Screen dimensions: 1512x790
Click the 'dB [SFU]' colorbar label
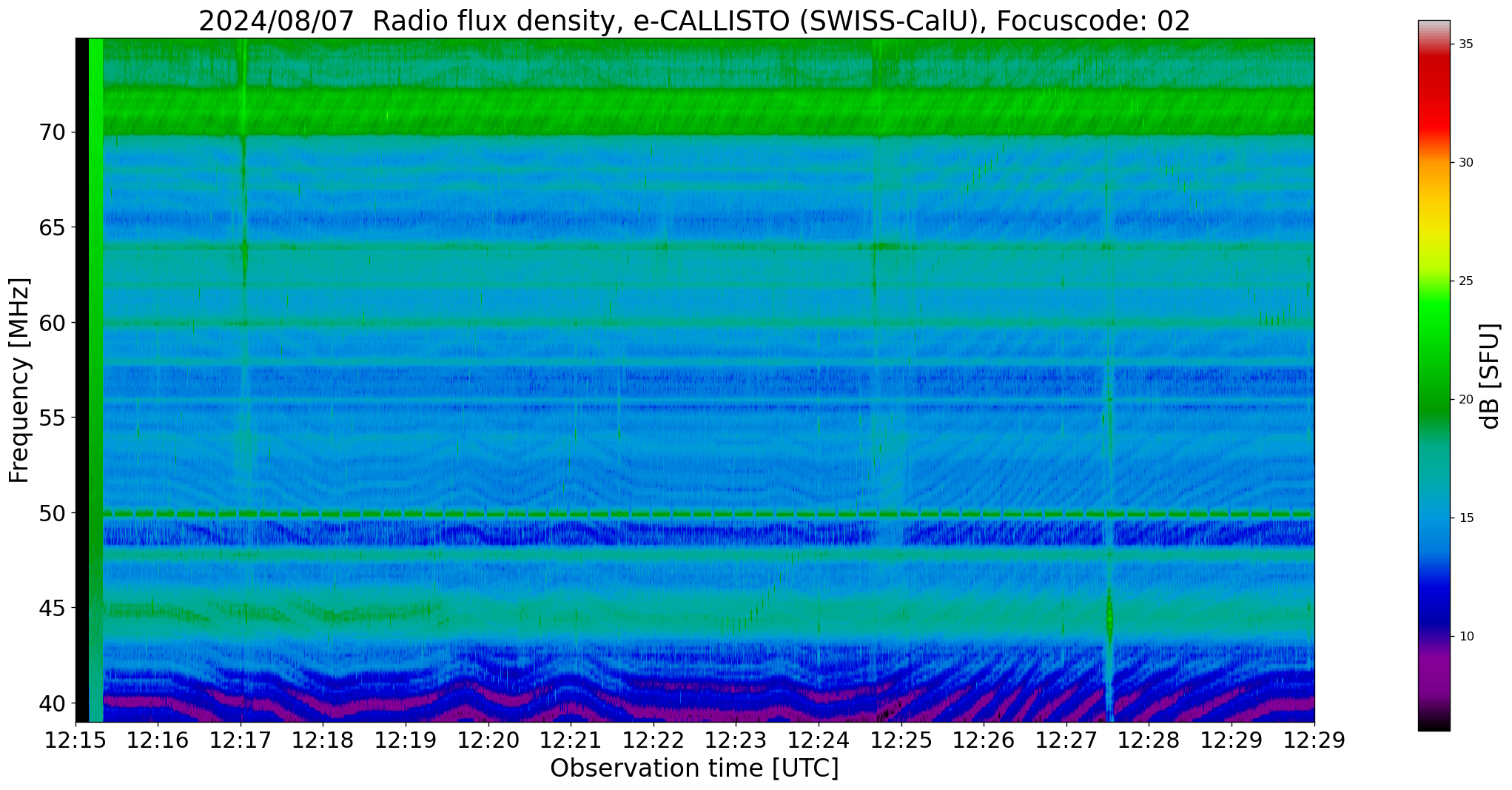(x=1491, y=376)
